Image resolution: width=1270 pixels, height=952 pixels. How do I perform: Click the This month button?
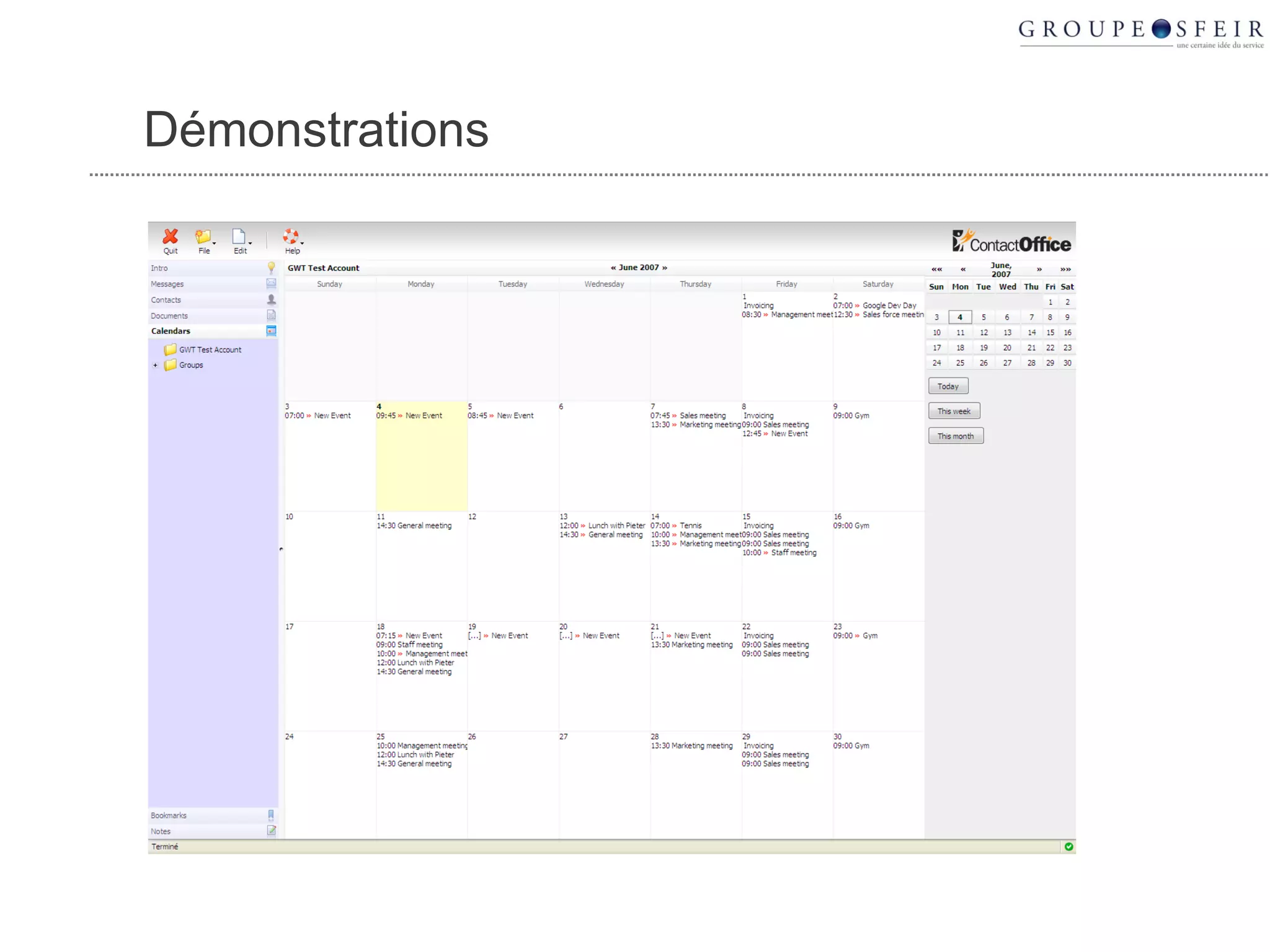point(955,436)
